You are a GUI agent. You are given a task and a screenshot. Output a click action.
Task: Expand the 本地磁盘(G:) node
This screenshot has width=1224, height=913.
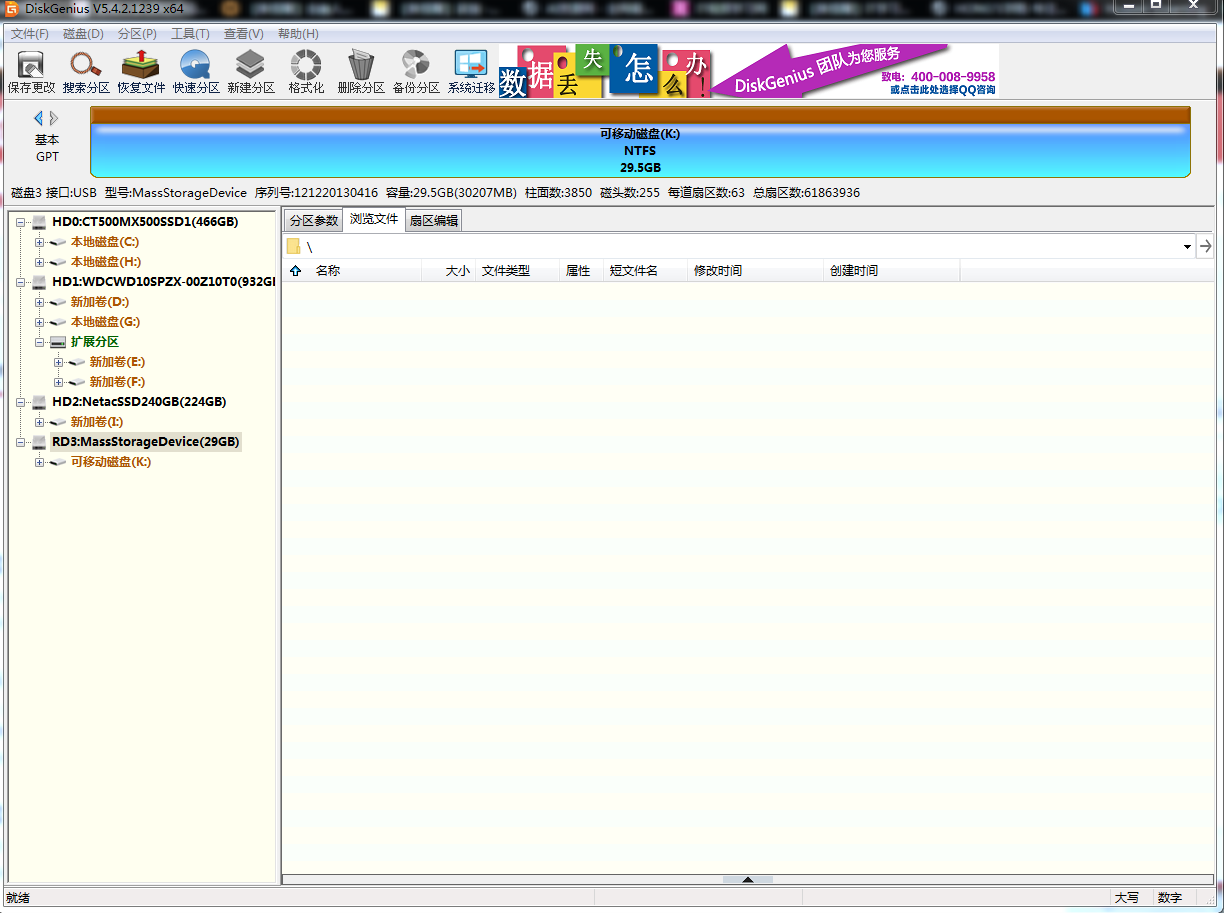point(39,322)
